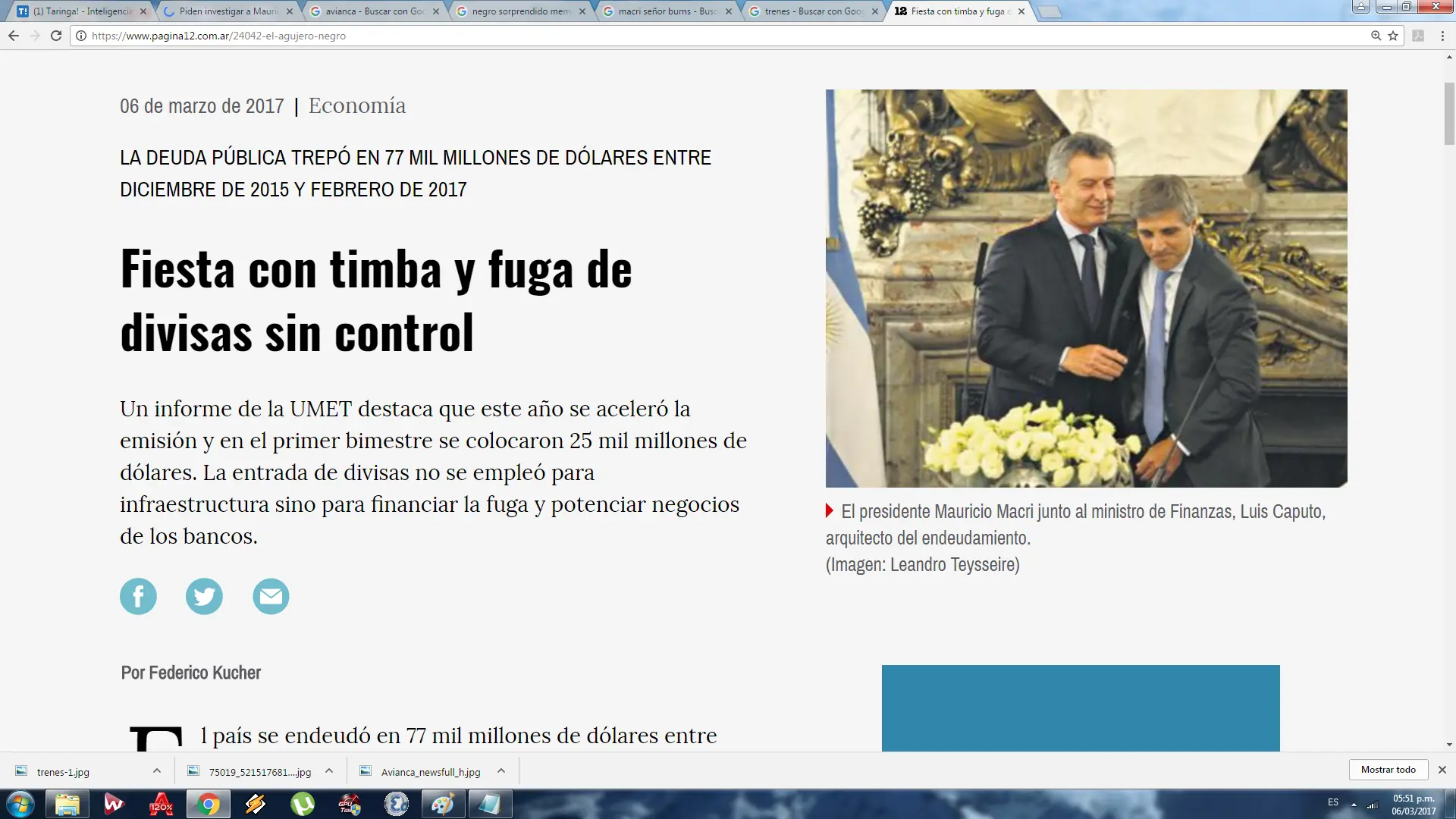
Task: Share the article on Facebook
Action: click(x=138, y=596)
